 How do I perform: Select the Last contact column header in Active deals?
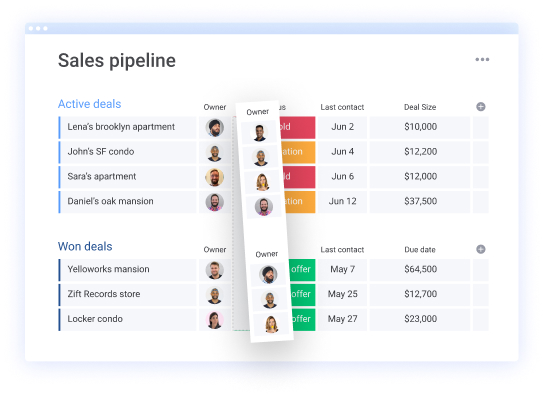point(342,107)
